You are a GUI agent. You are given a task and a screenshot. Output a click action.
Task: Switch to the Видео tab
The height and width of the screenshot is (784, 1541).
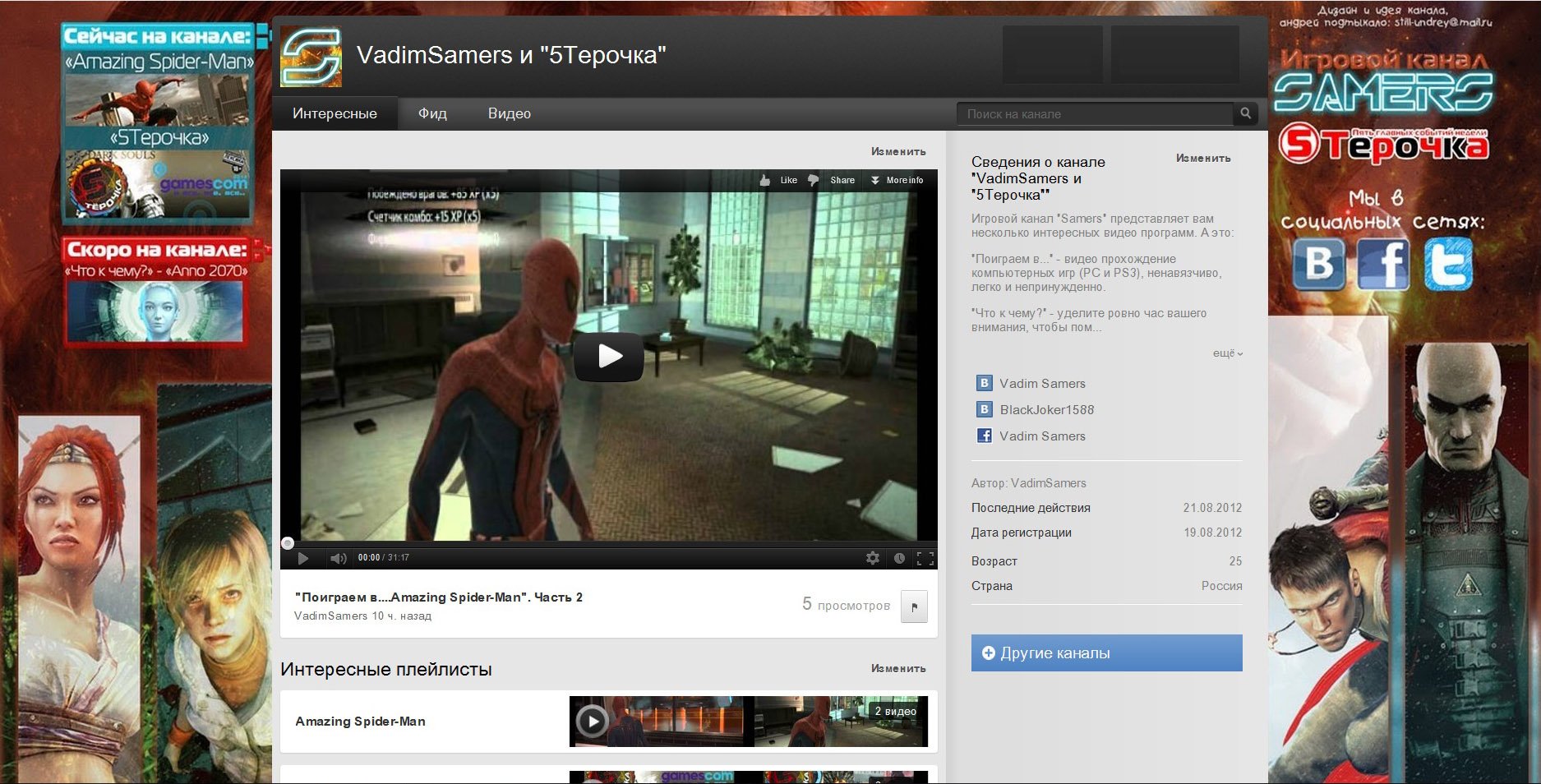coord(510,113)
